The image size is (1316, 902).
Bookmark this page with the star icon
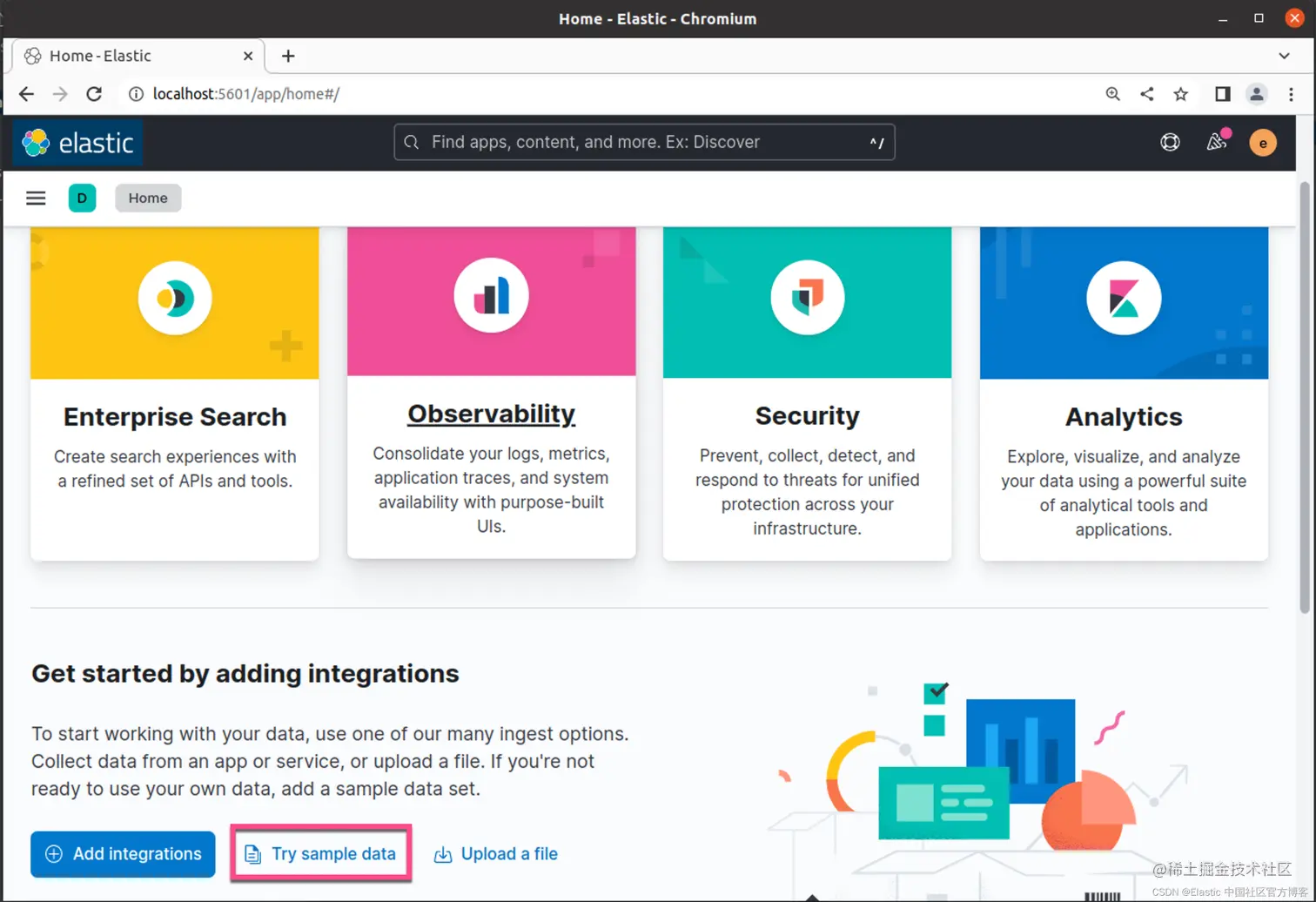[1180, 94]
